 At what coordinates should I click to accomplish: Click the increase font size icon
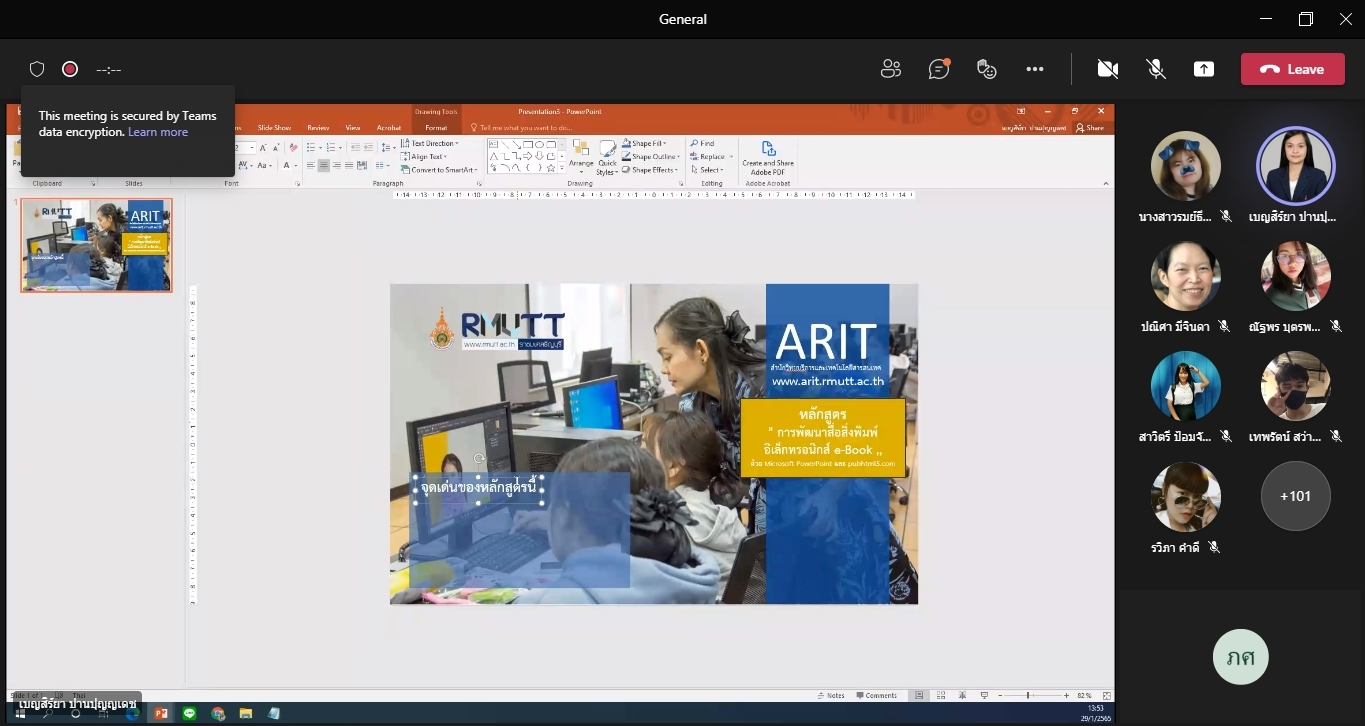(262, 148)
